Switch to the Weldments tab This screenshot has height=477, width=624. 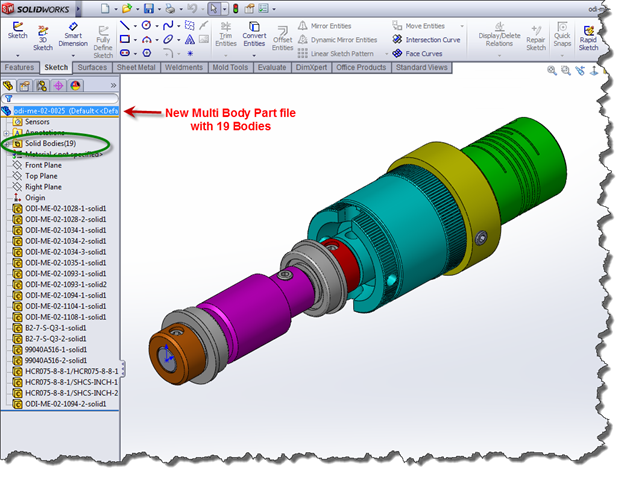click(184, 67)
